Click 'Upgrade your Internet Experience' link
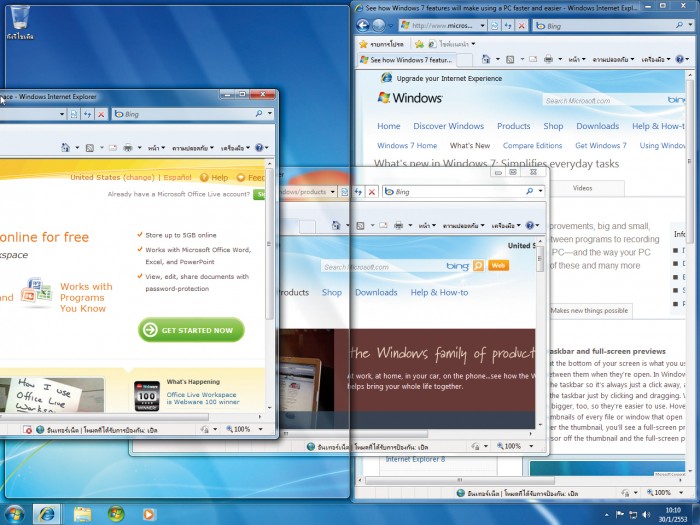Image resolution: width=700 pixels, height=525 pixels. [449, 79]
